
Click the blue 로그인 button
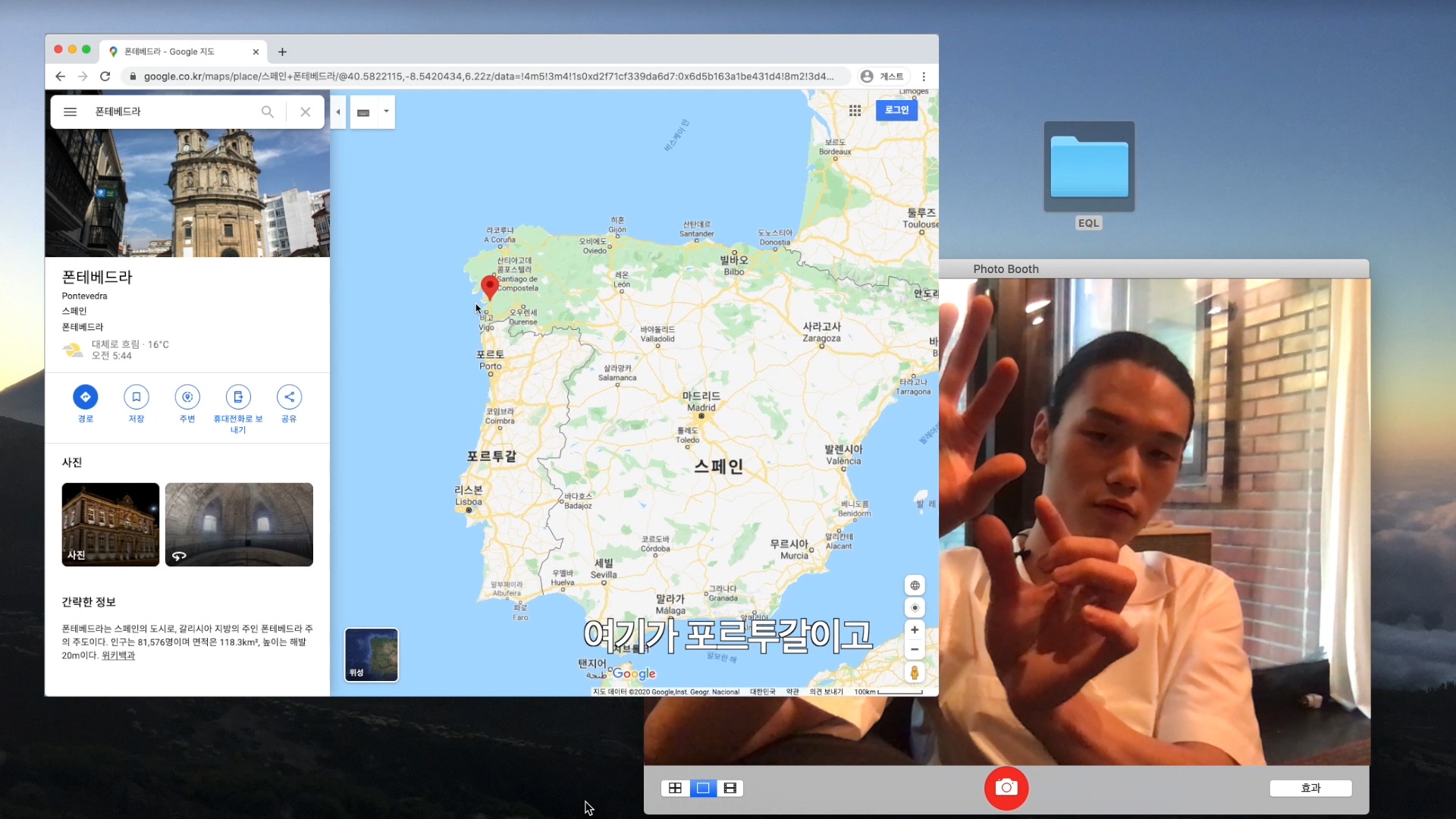point(896,110)
